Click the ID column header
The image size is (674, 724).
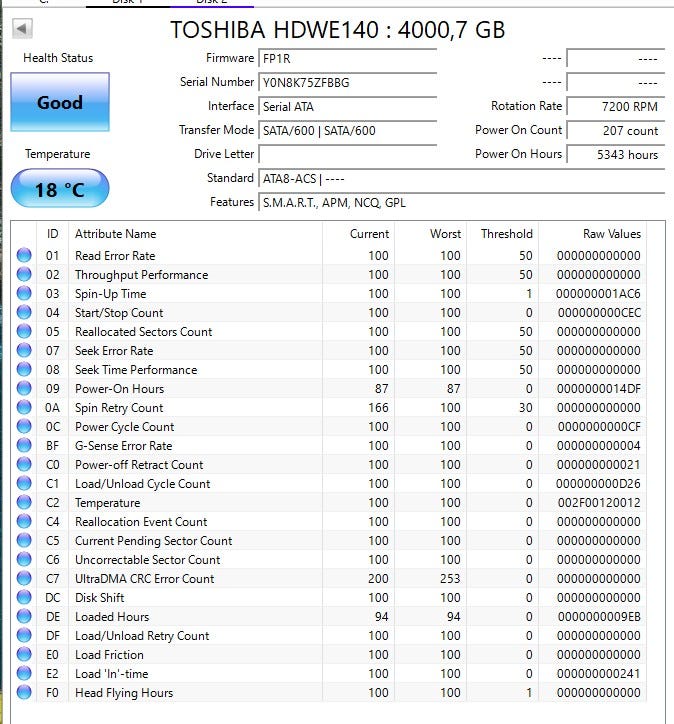point(53,234)
